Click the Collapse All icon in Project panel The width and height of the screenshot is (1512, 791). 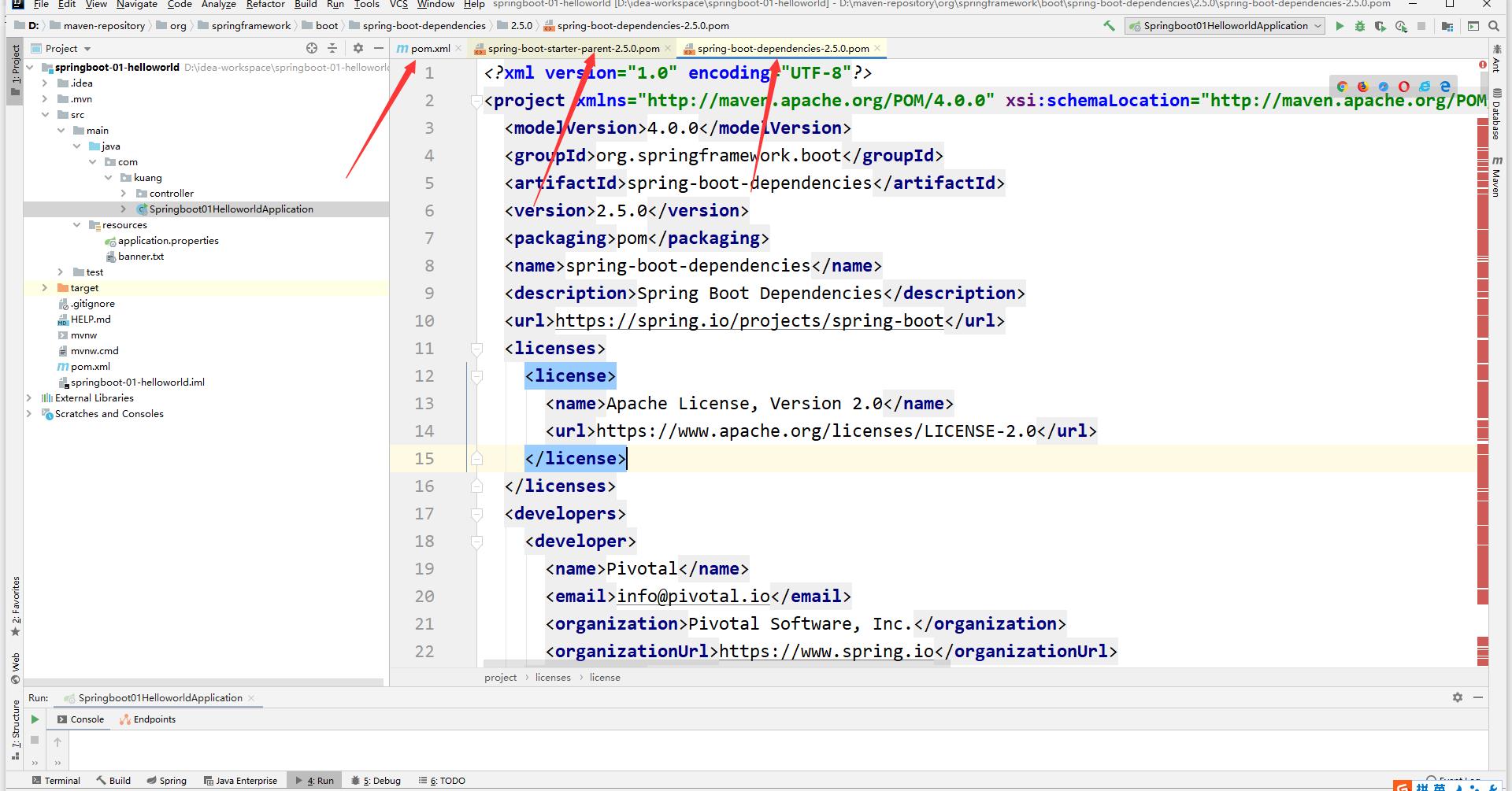332,48
